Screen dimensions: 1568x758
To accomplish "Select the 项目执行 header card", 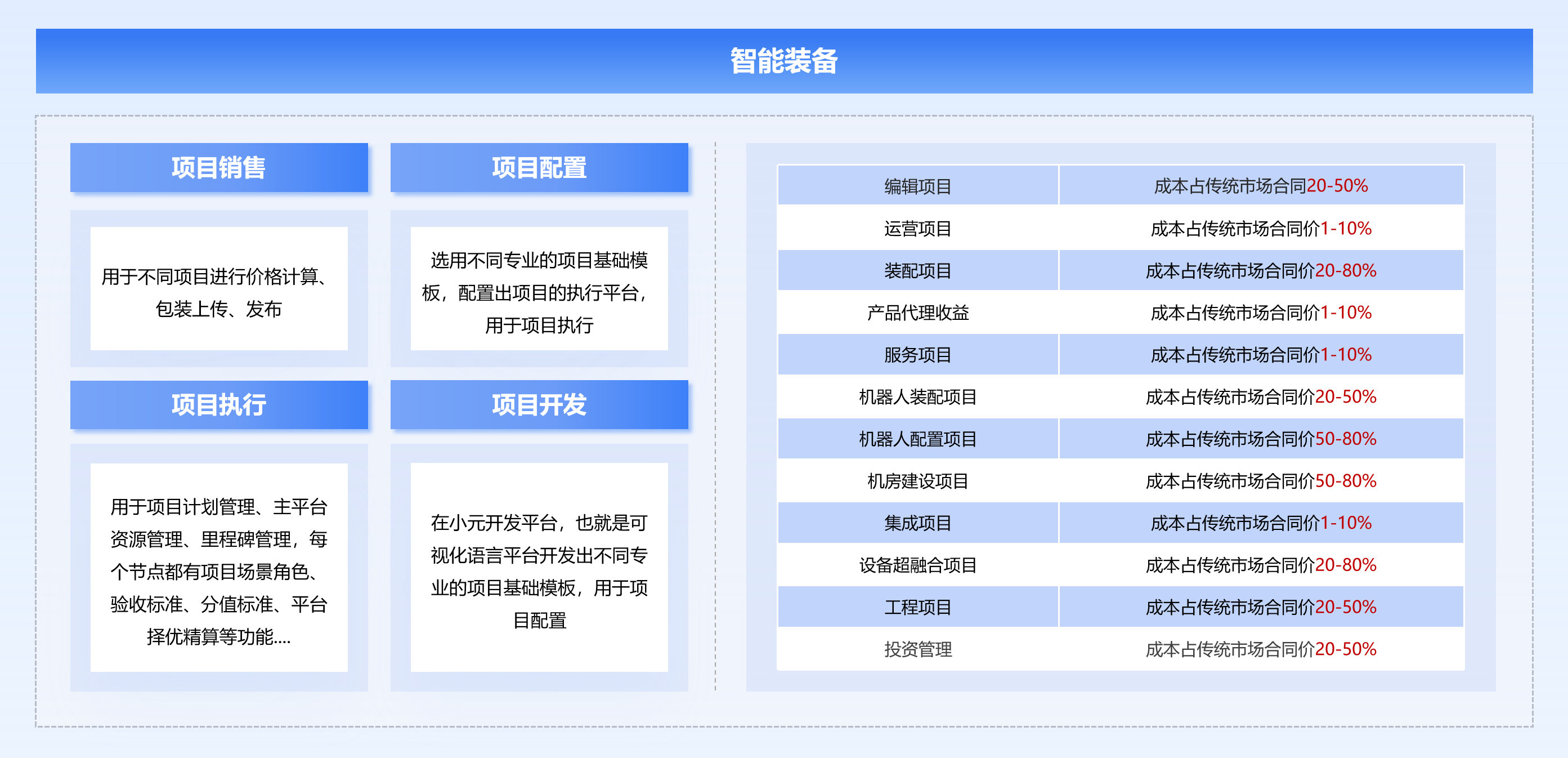I will (219, 405).
